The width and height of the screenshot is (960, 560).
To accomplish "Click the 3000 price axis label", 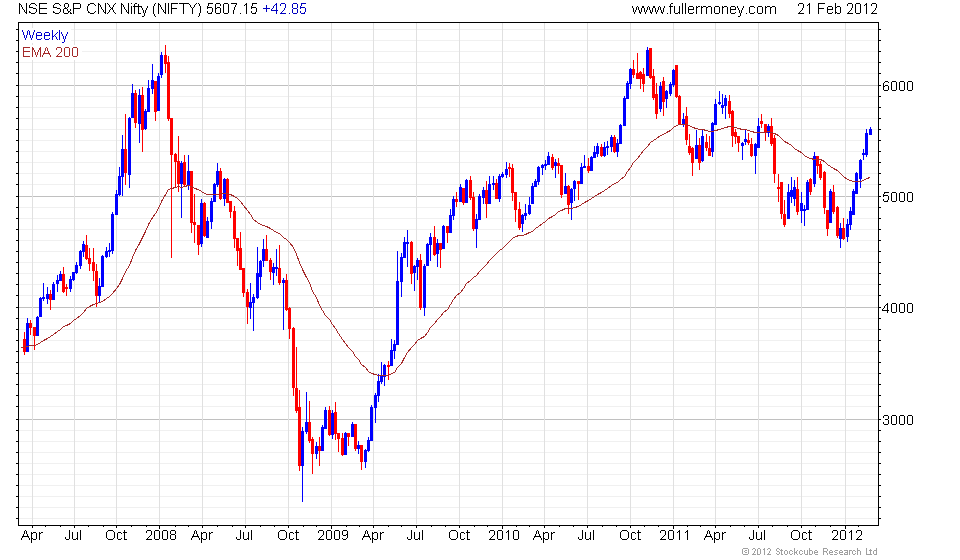I will [897, 420].
